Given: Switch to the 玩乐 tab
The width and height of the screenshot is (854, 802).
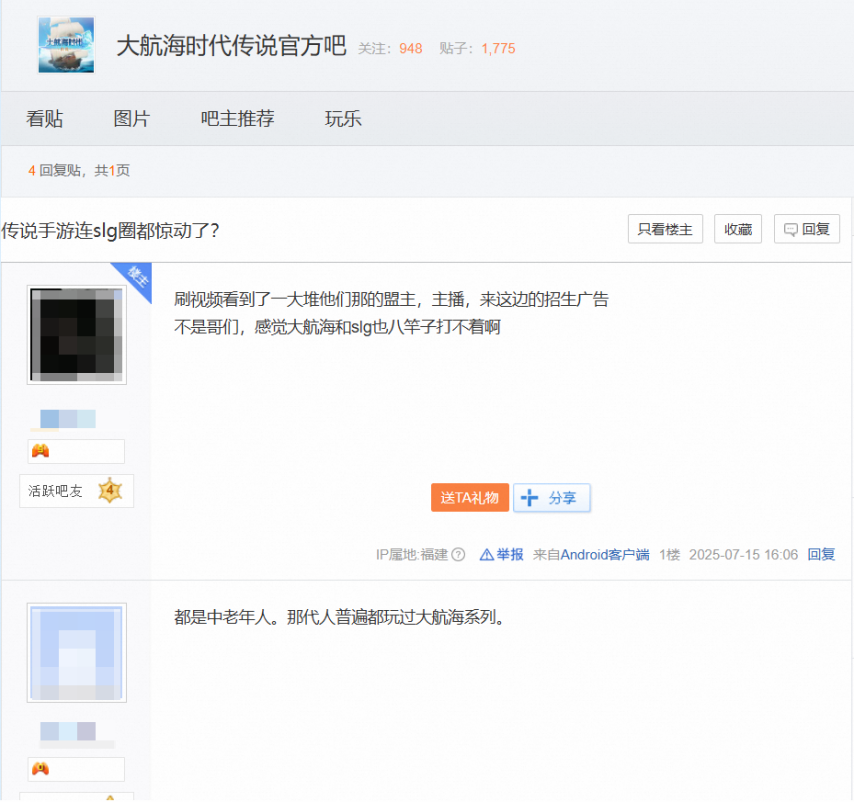Looking at the screenshot, I should tap(343, 118).
